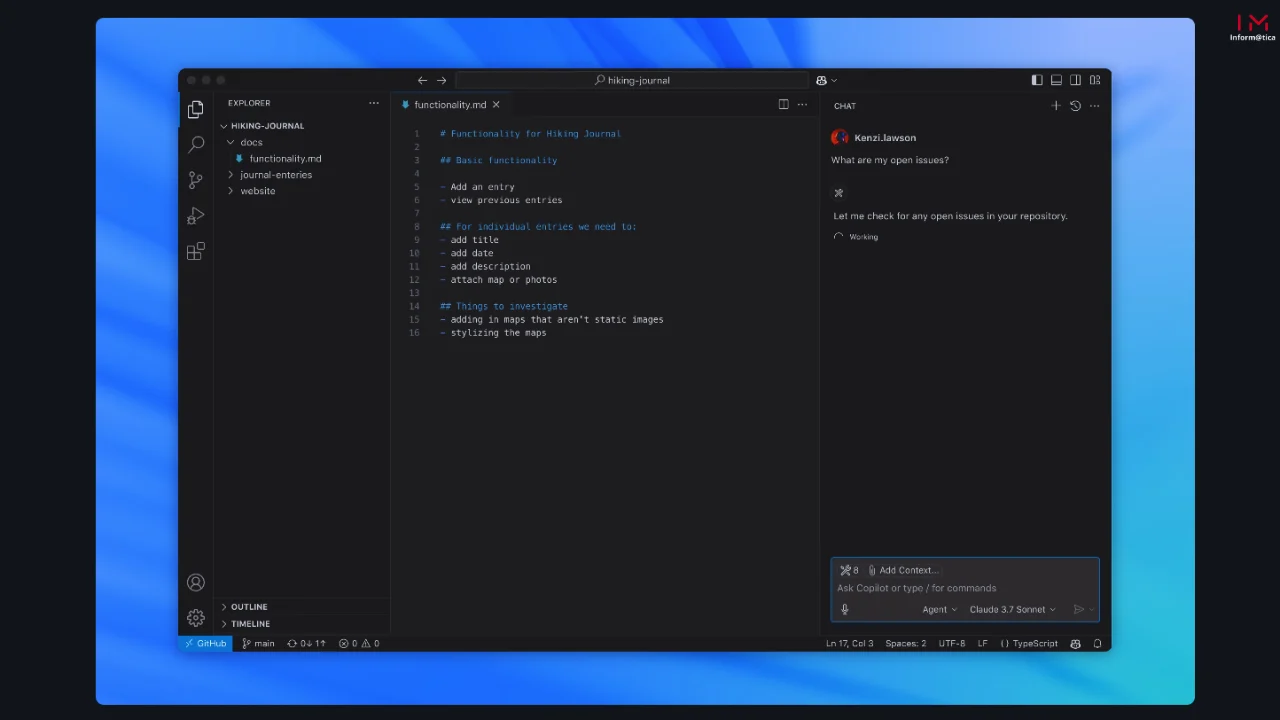This screenshot has width=1280, height=720.
Task: Open the Copilot title bar menu
Action: point(826,80)
